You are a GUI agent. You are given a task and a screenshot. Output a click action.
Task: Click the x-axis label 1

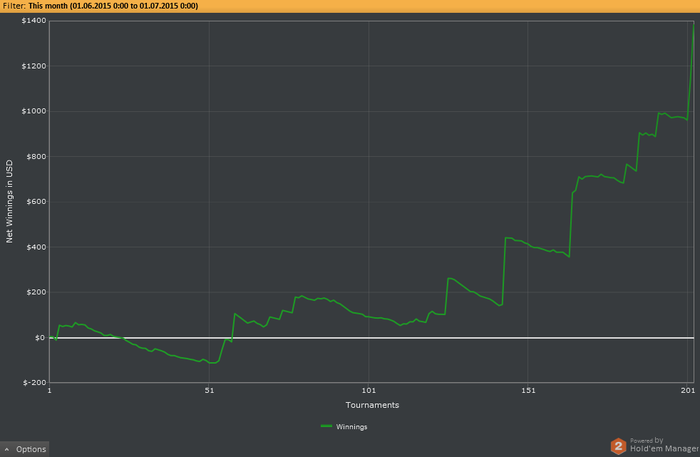tap(50, 391)
